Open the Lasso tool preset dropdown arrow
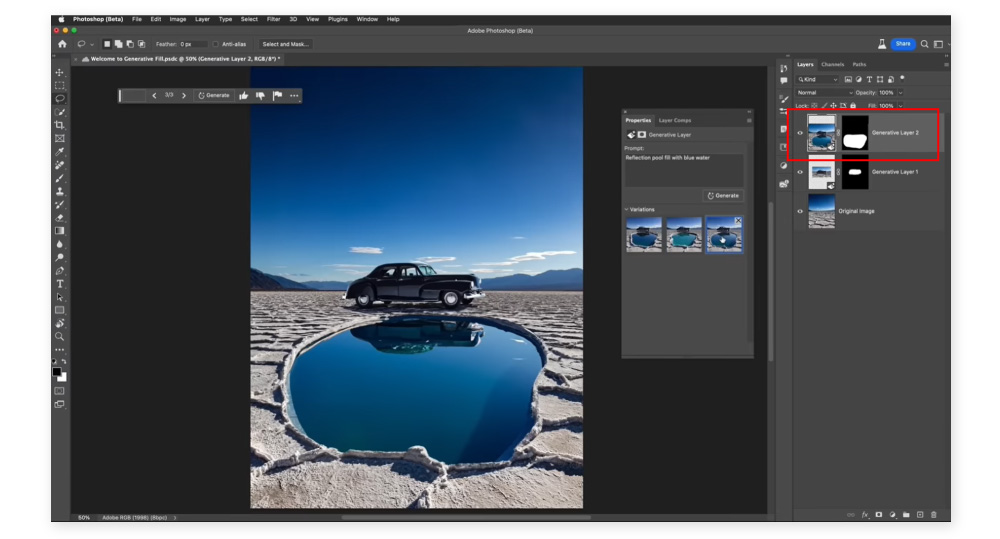 point(92,44)
